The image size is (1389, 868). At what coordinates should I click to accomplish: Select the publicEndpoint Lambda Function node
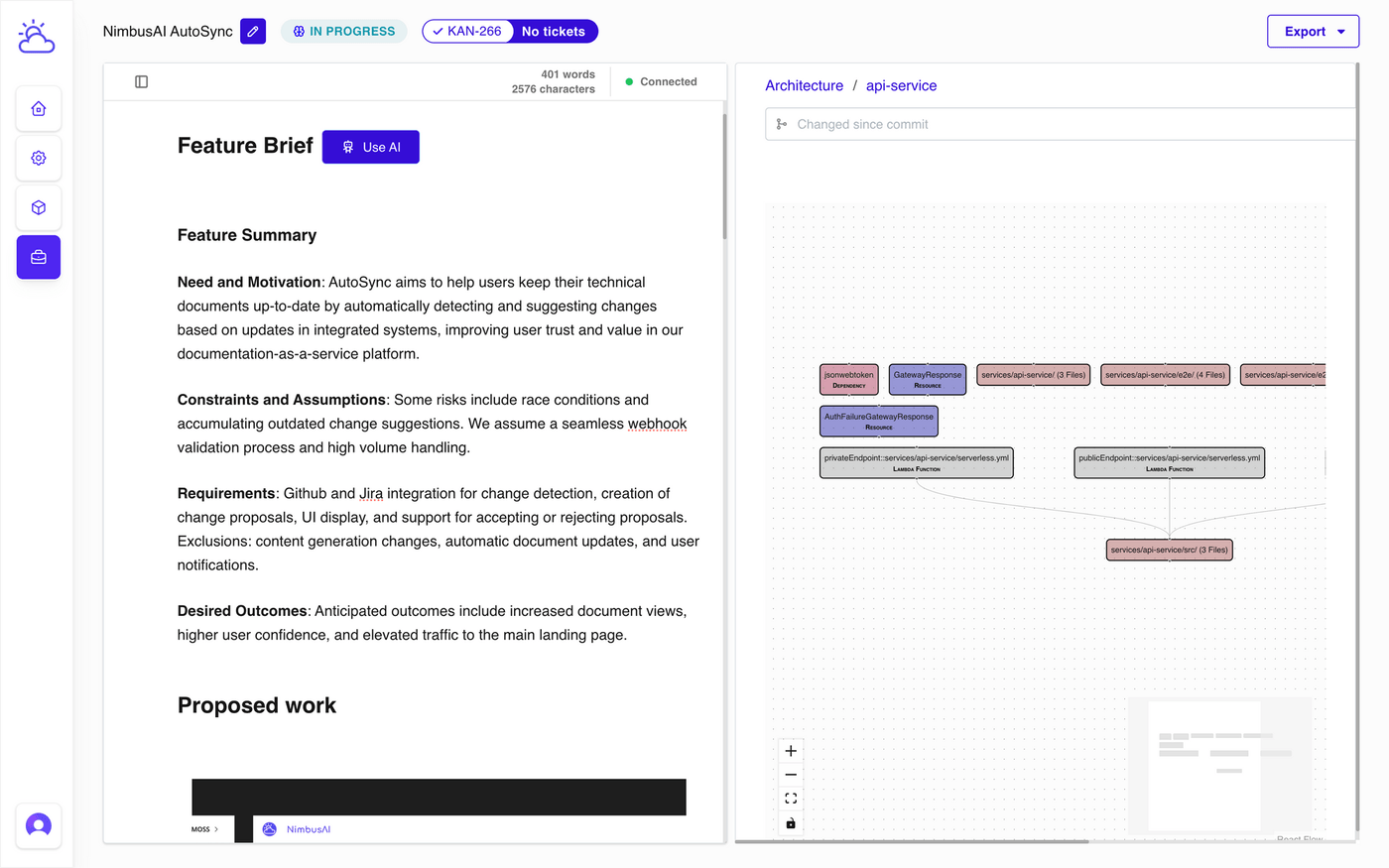point(1170,462)
